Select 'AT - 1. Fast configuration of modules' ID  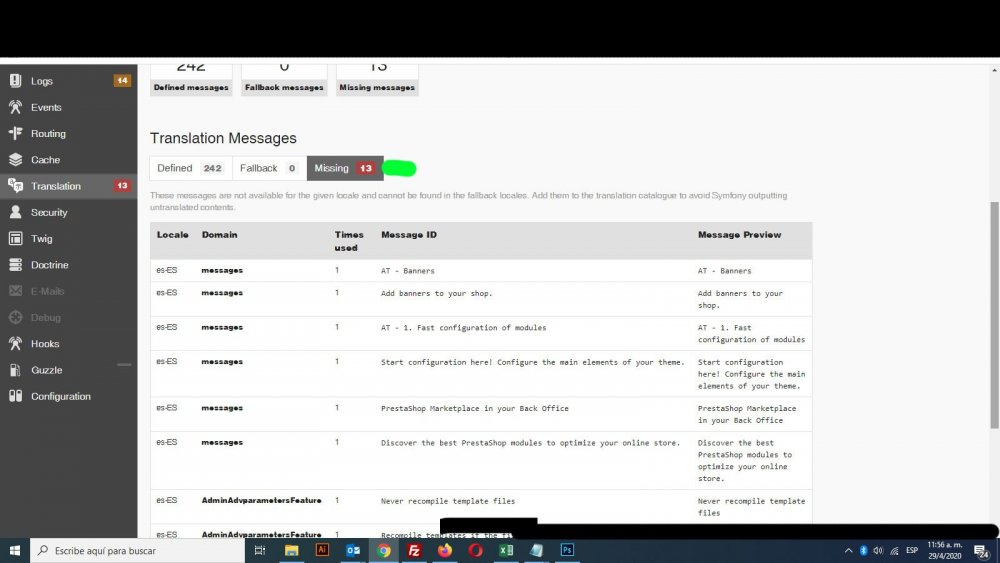click(x=464, y=328)
